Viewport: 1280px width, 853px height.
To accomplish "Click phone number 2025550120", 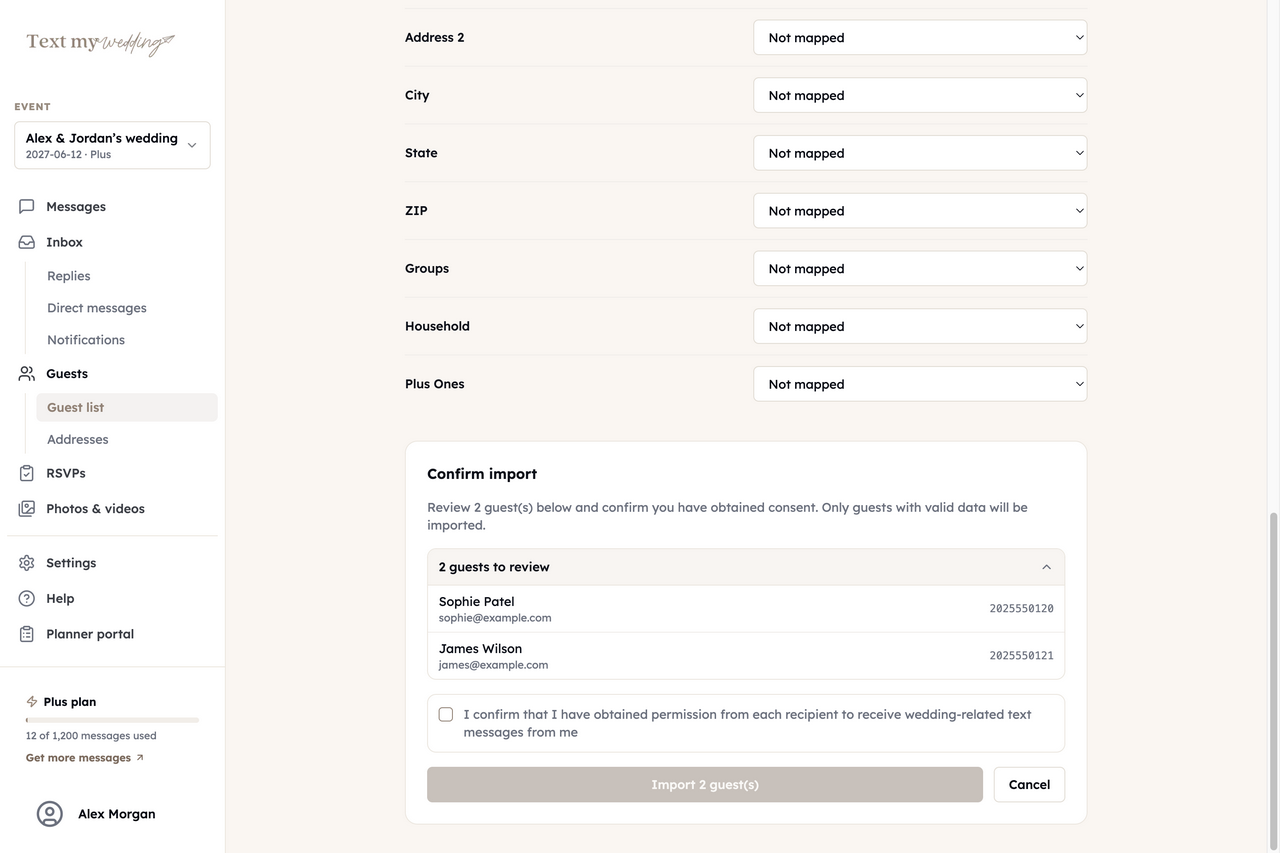I will [1021, 609].
